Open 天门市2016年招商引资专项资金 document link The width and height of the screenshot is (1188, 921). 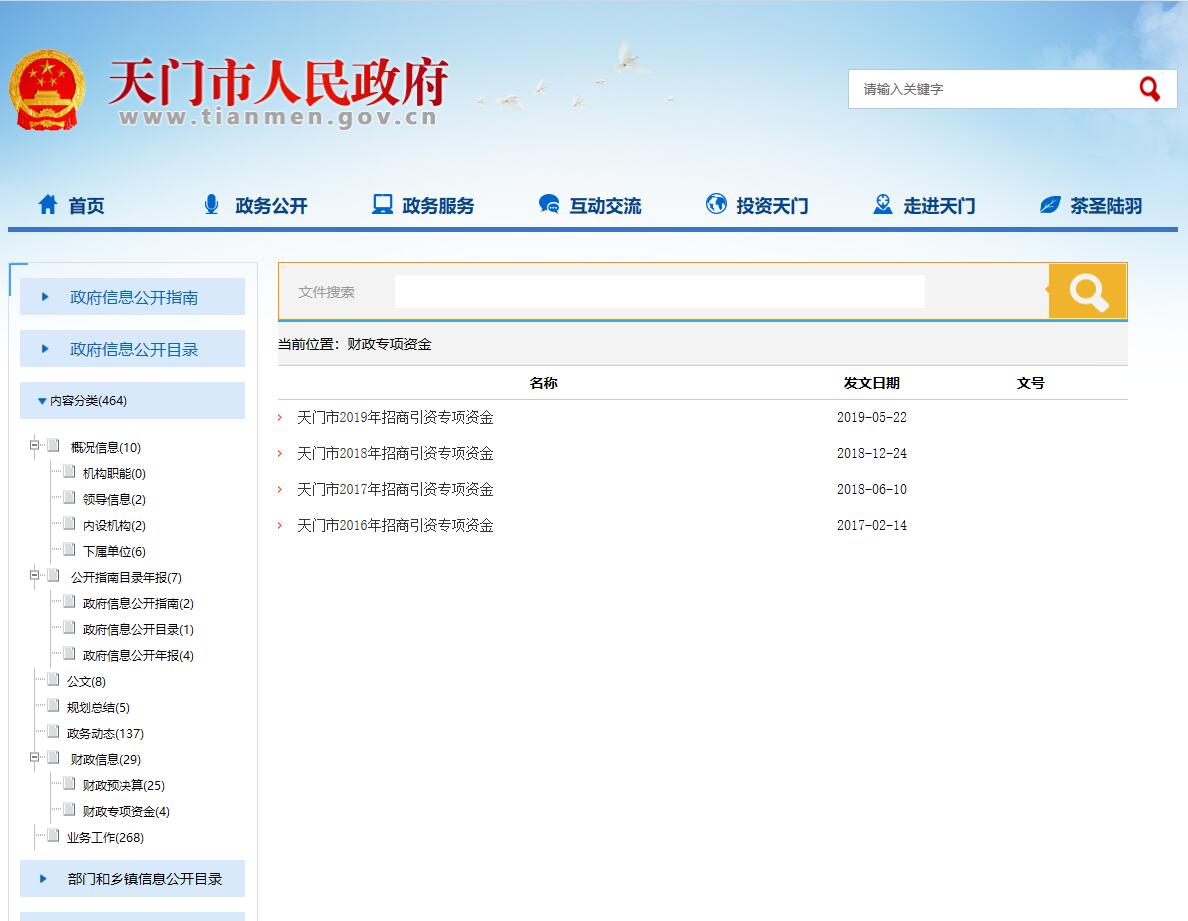pyautogui.click(x=395, y=526)
